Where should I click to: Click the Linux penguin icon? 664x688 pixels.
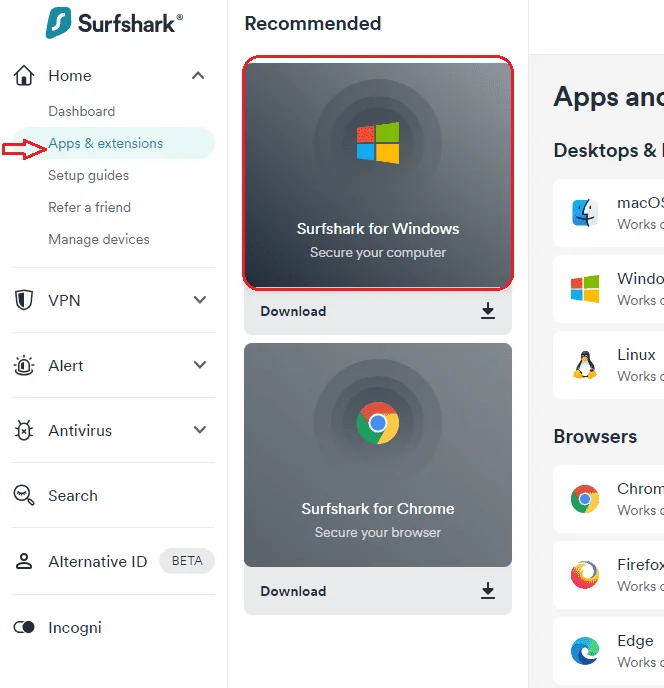pyautogui.click(x=585, y=365)
